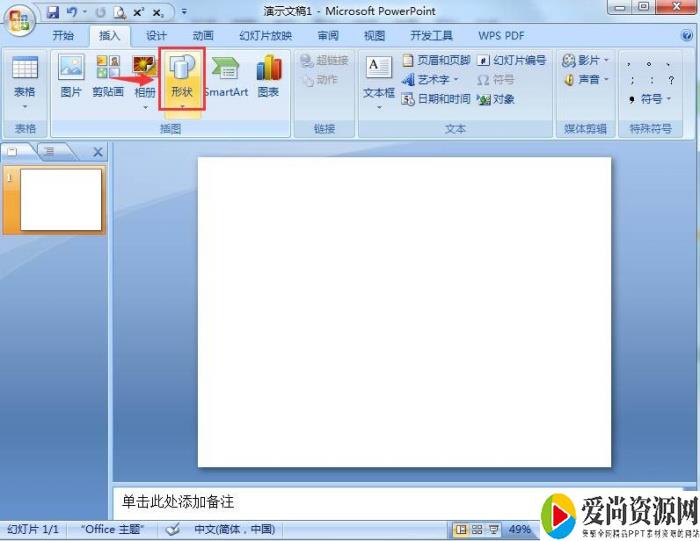
Task: Click the Chart (图表) icon
Action: point(268,77)
